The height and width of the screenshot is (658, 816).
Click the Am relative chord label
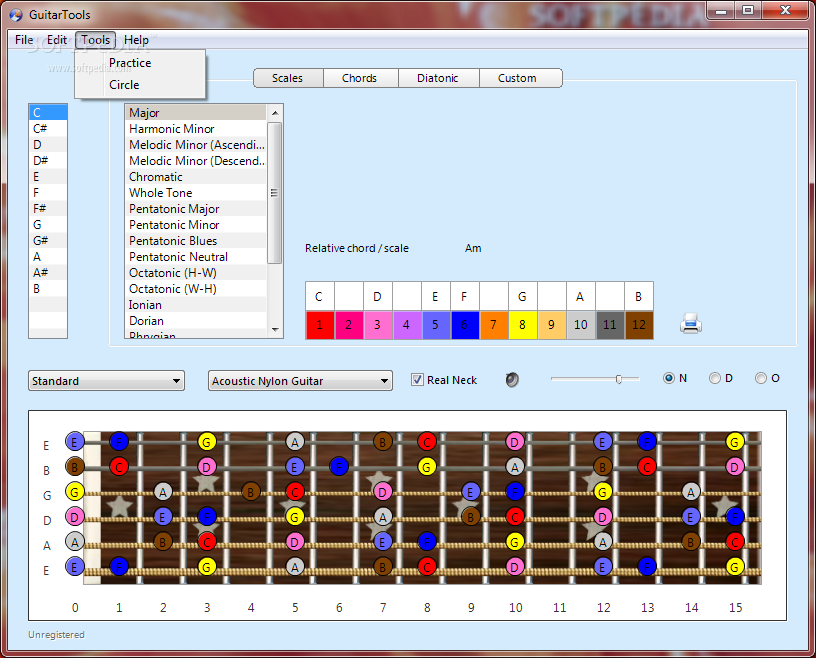[473, 248]
